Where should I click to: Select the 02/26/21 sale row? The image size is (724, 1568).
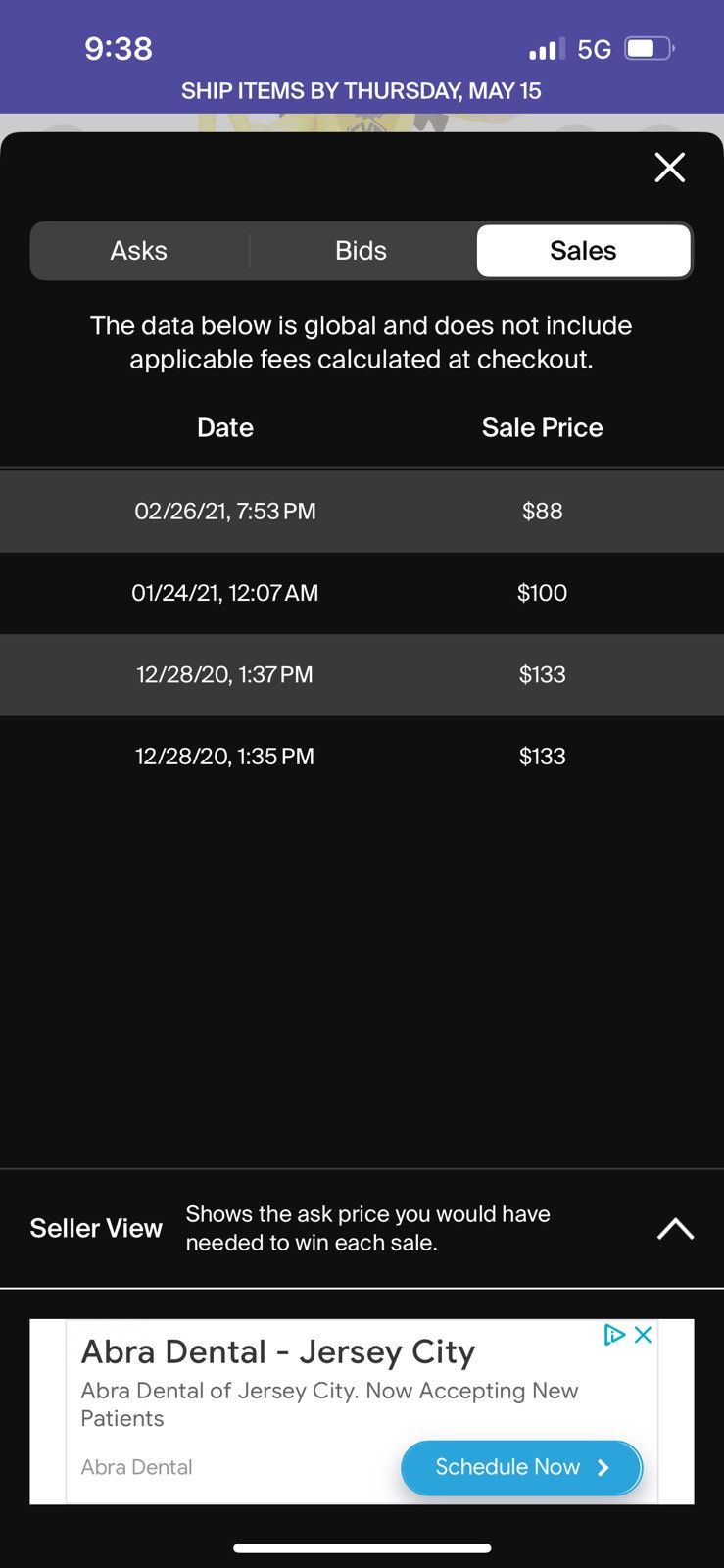[362, 511]
